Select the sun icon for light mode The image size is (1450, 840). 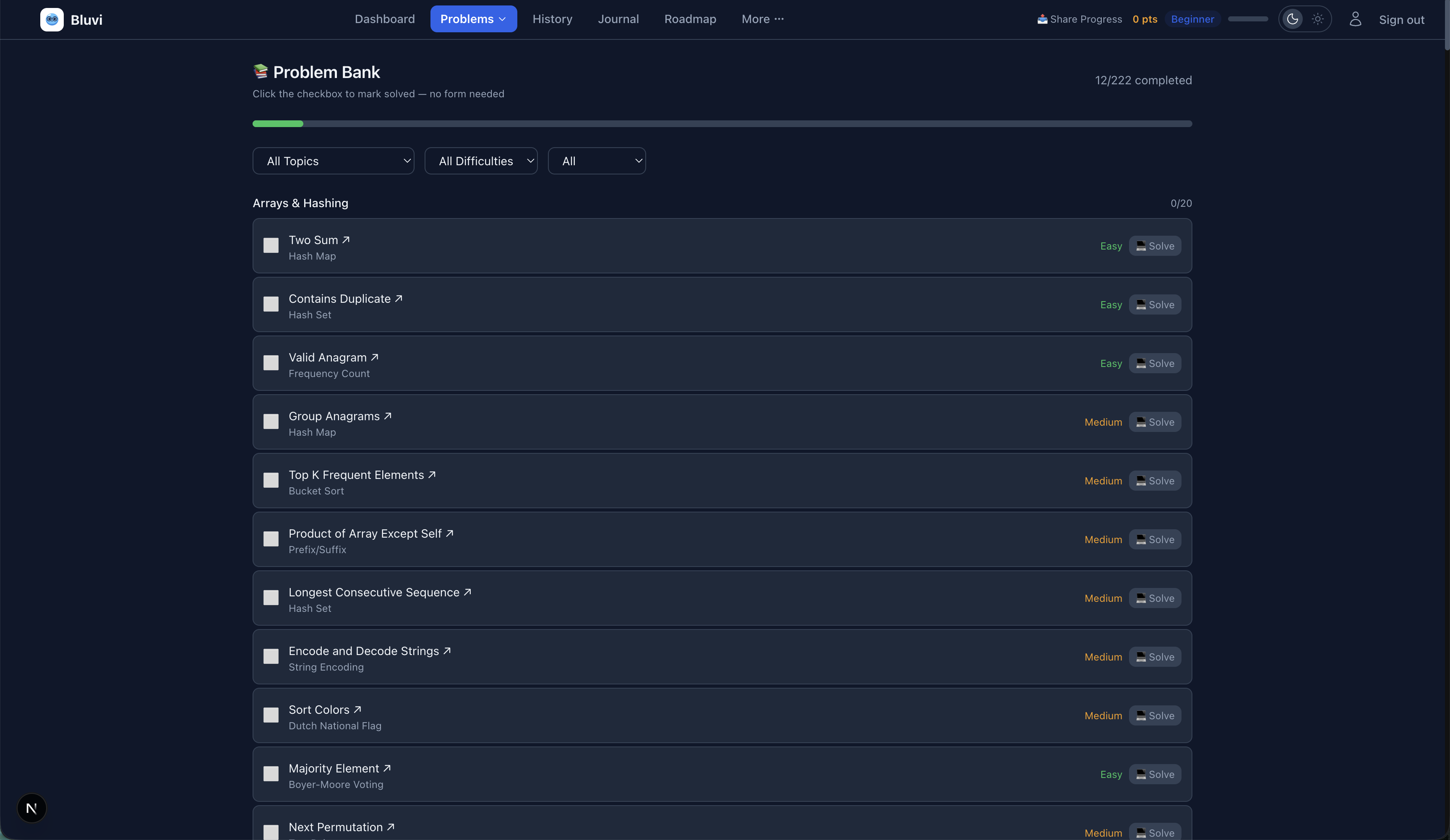point(1318,19)
